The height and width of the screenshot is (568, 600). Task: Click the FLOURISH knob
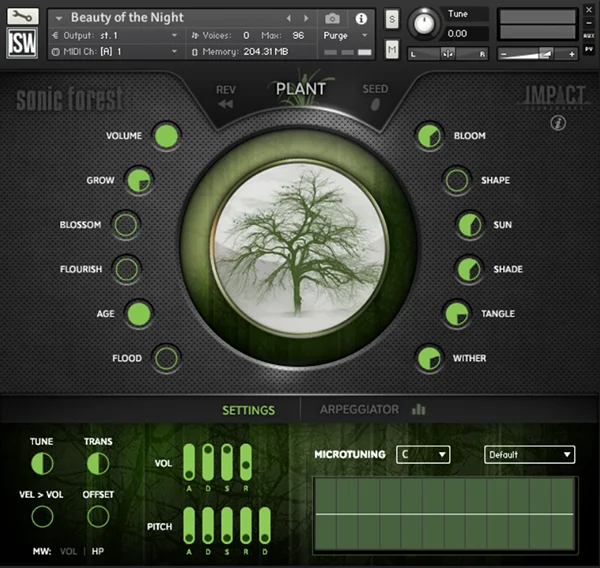(126, 269)
